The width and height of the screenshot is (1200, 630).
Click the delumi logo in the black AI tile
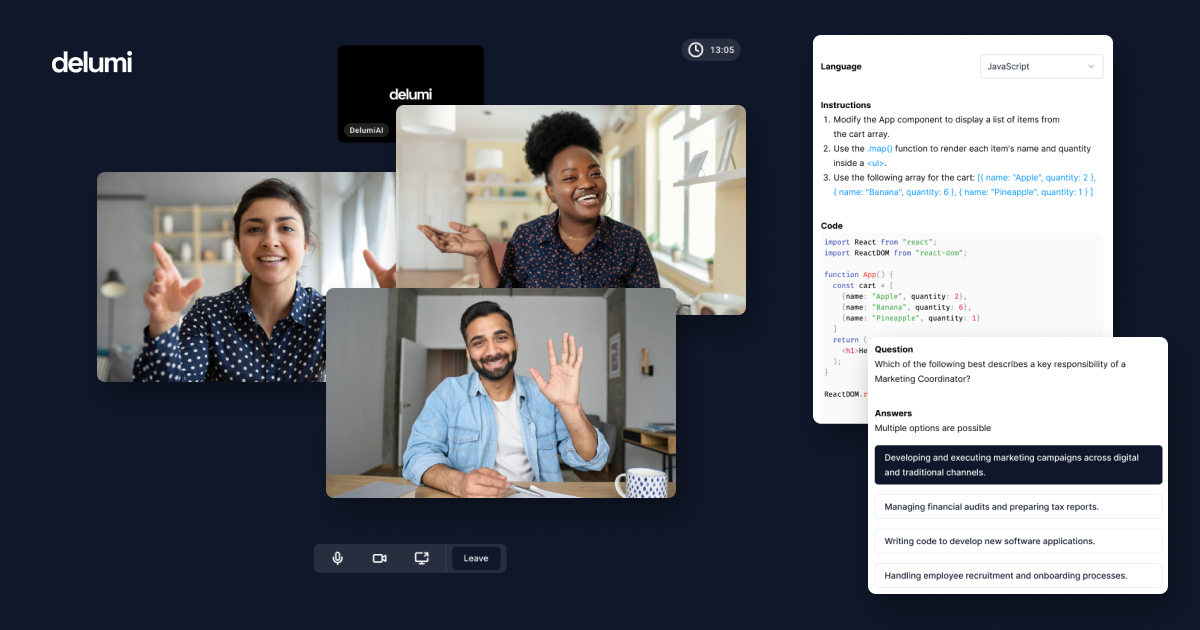pos(410,94)
